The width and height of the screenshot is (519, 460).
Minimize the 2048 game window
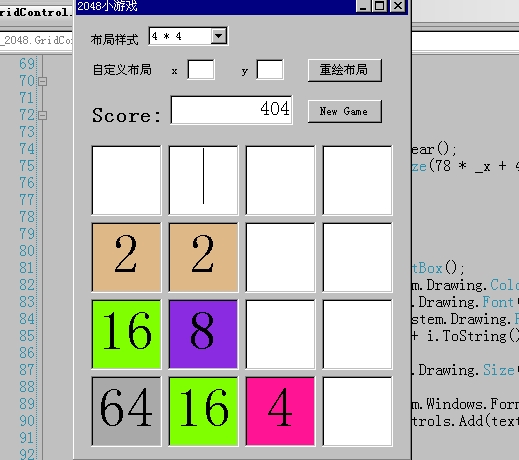pos(363,6)
